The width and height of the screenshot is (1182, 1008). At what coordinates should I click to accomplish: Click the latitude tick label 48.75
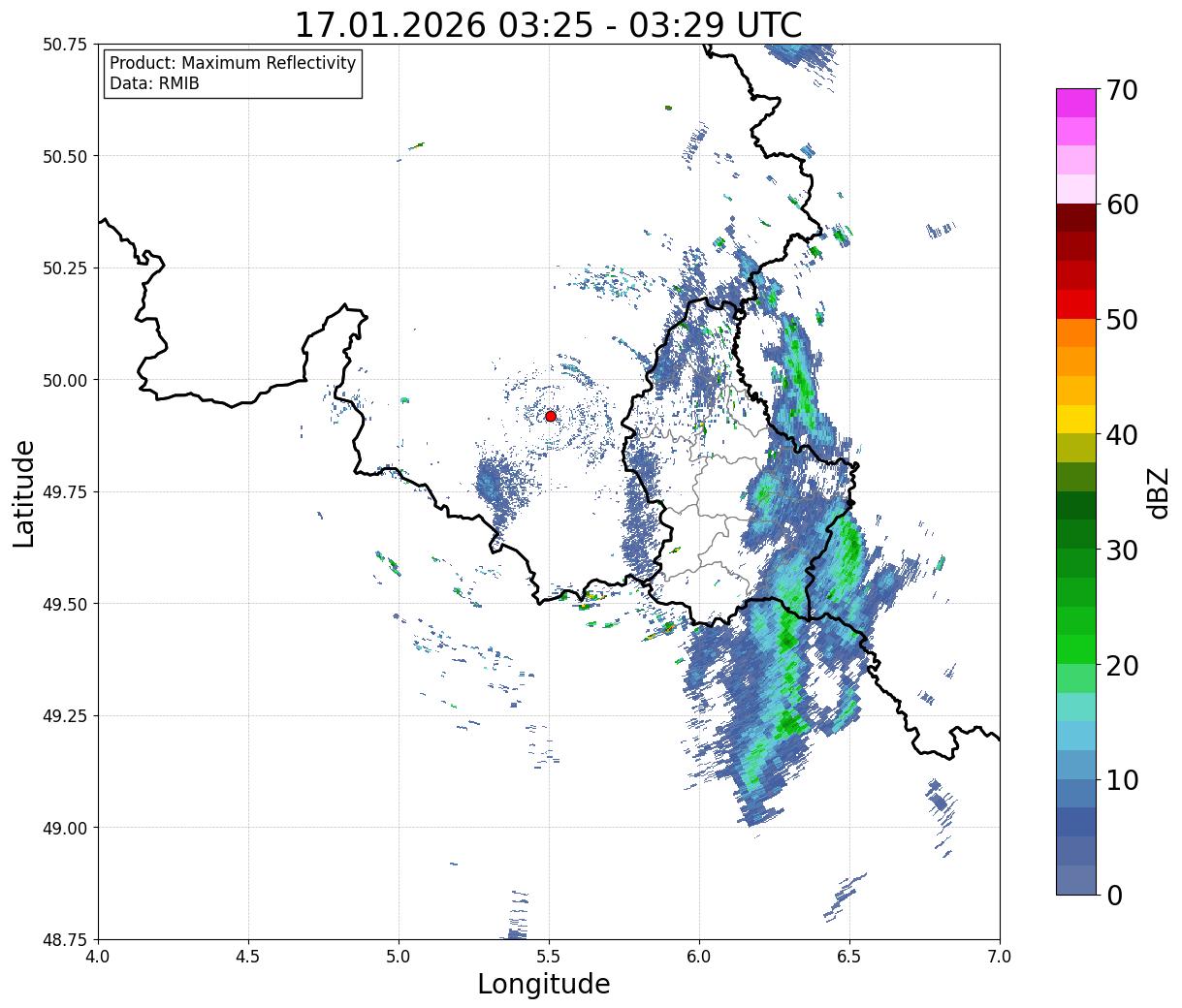[64, 939]
